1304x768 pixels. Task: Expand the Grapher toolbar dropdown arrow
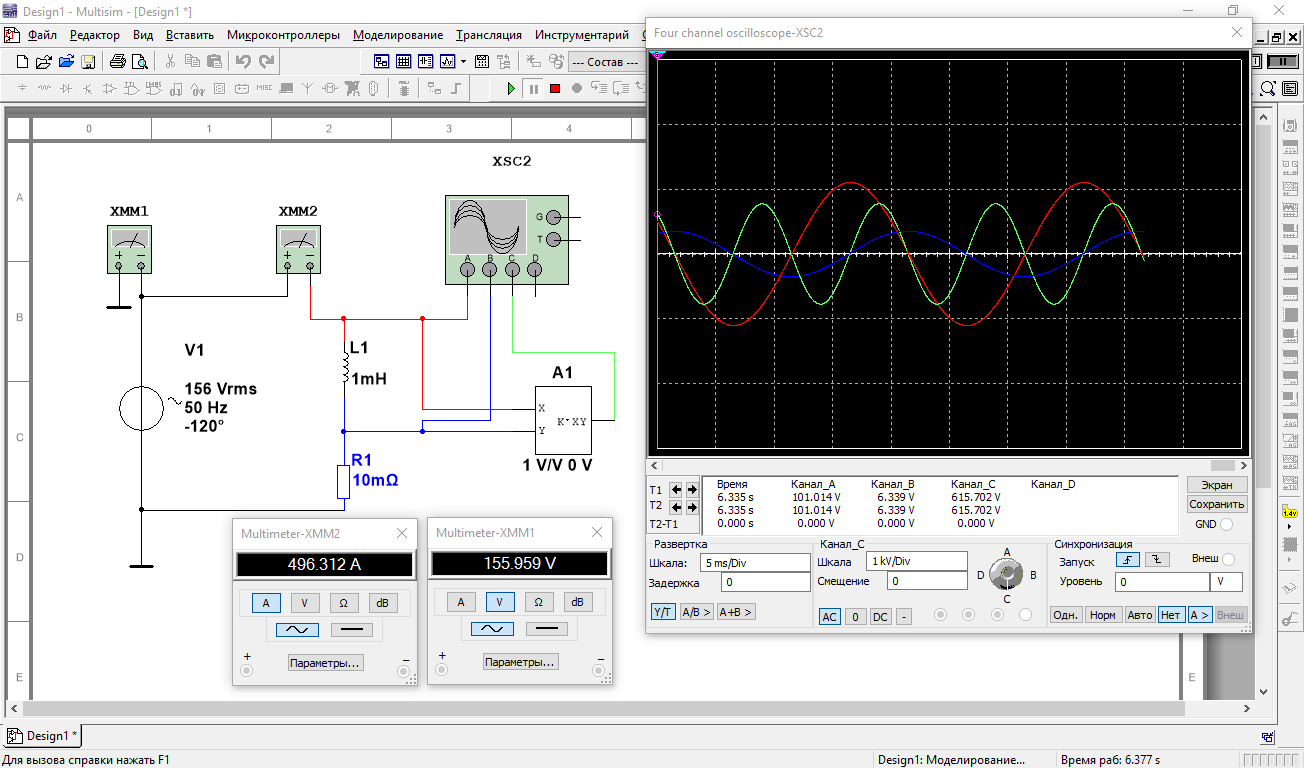463,62
